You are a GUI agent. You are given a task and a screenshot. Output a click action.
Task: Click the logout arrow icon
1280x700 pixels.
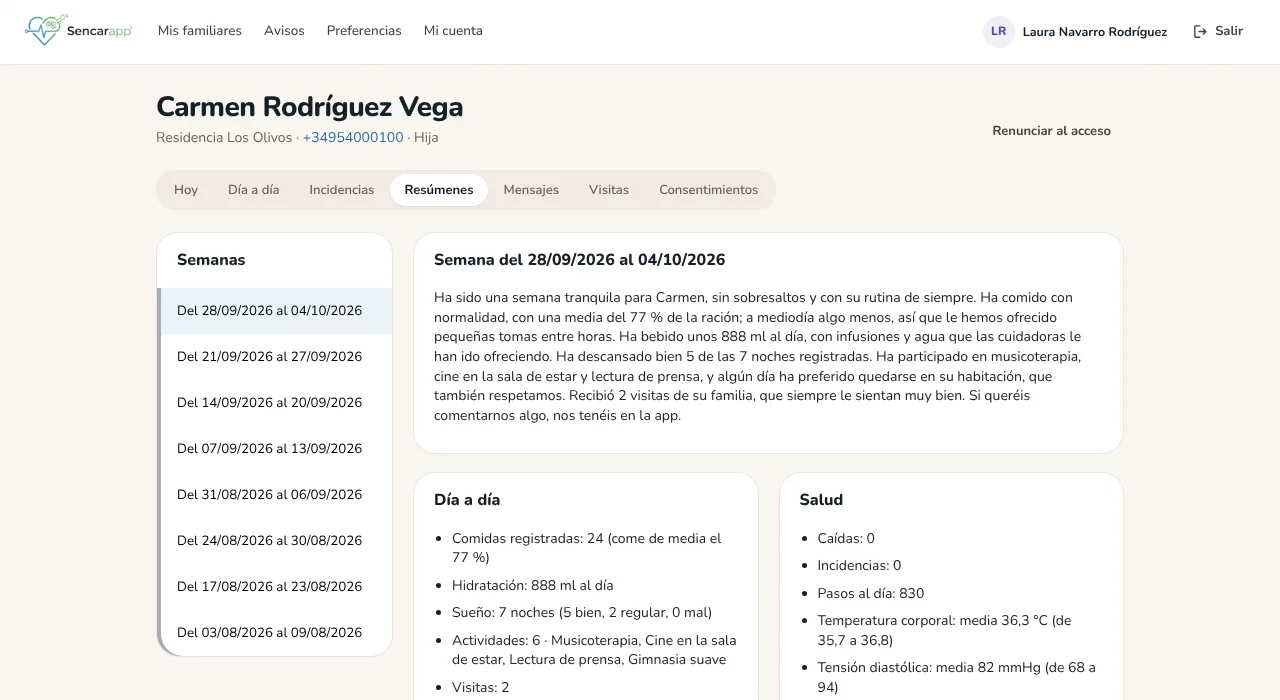tap(1200, 31)
